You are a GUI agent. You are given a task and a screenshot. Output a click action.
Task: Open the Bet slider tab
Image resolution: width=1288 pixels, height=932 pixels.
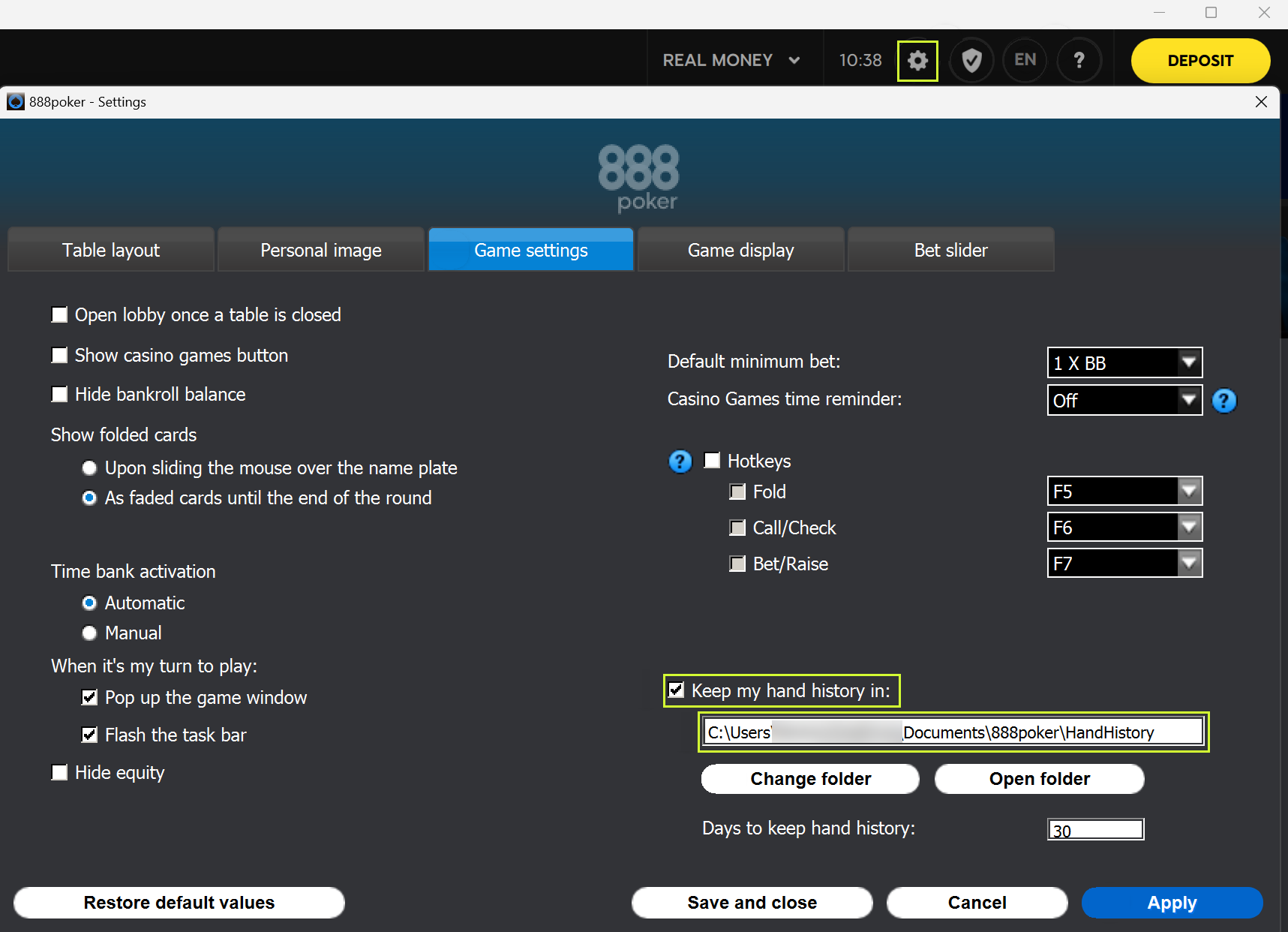pyautogui.click(x=951, y=250)
